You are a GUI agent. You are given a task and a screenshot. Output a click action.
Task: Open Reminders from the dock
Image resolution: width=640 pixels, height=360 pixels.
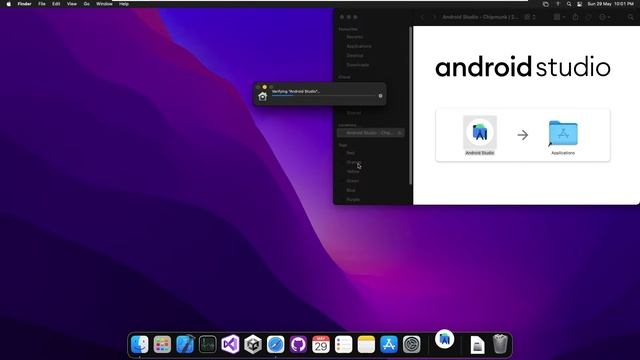tap(344, 344)
